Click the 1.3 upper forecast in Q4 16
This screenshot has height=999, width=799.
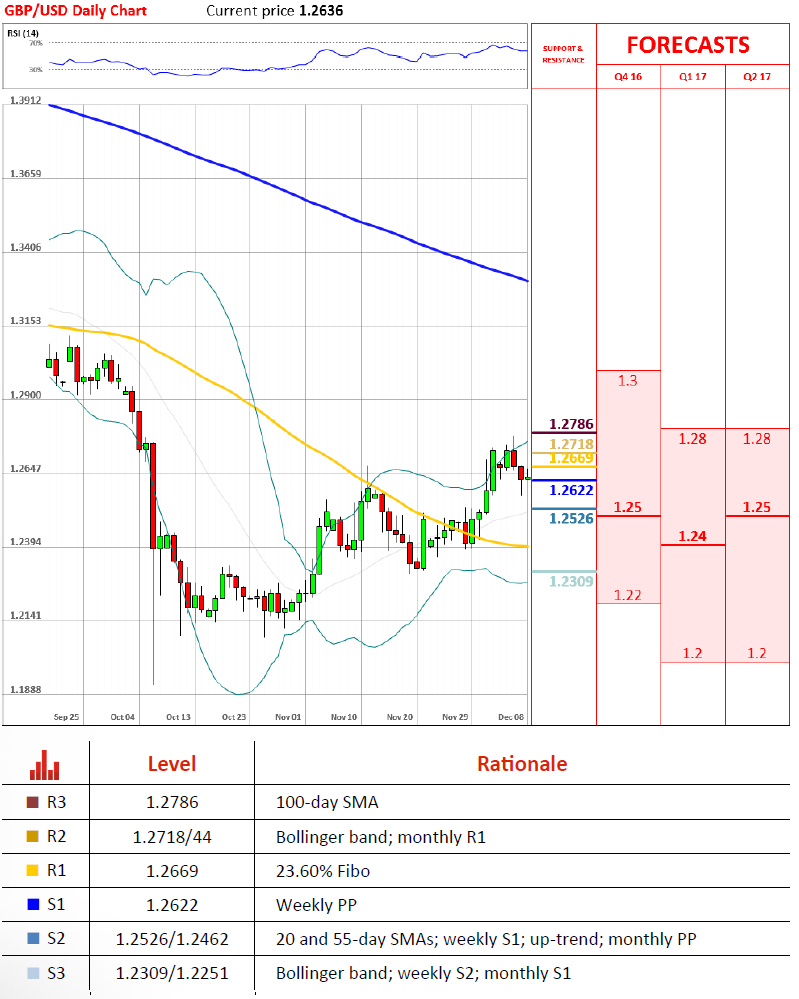(628, 381)
